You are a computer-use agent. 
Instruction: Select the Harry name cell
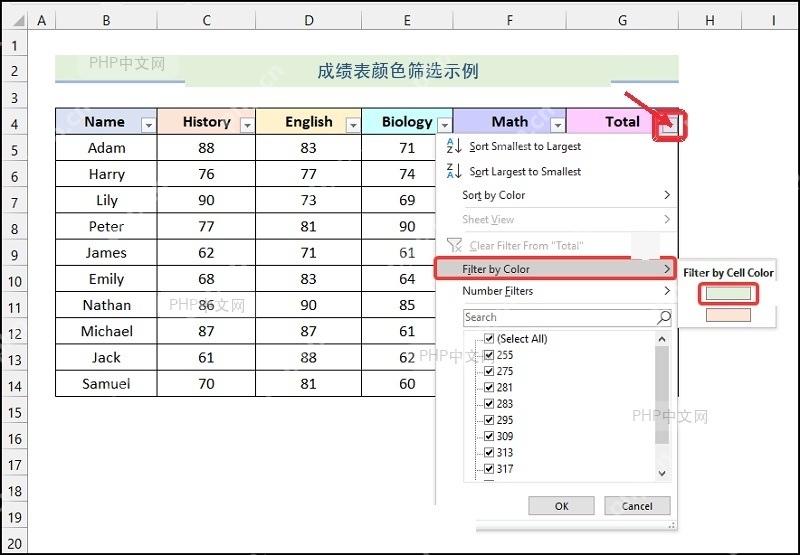pyautogui.click(x=106, y=174)
